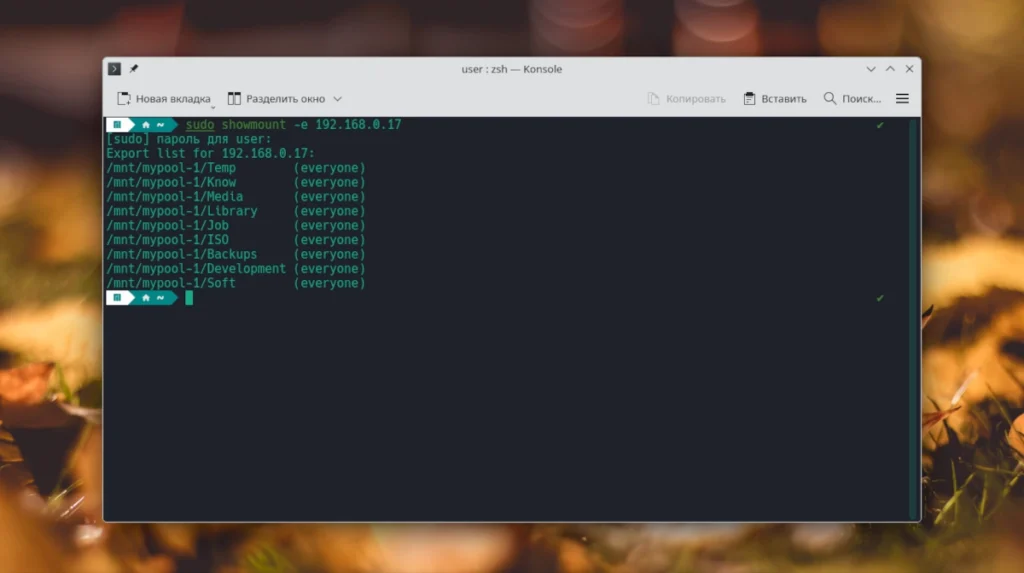Click the distro logo in the first prompt
The image size is (1024, 573).
pos(117,125)
